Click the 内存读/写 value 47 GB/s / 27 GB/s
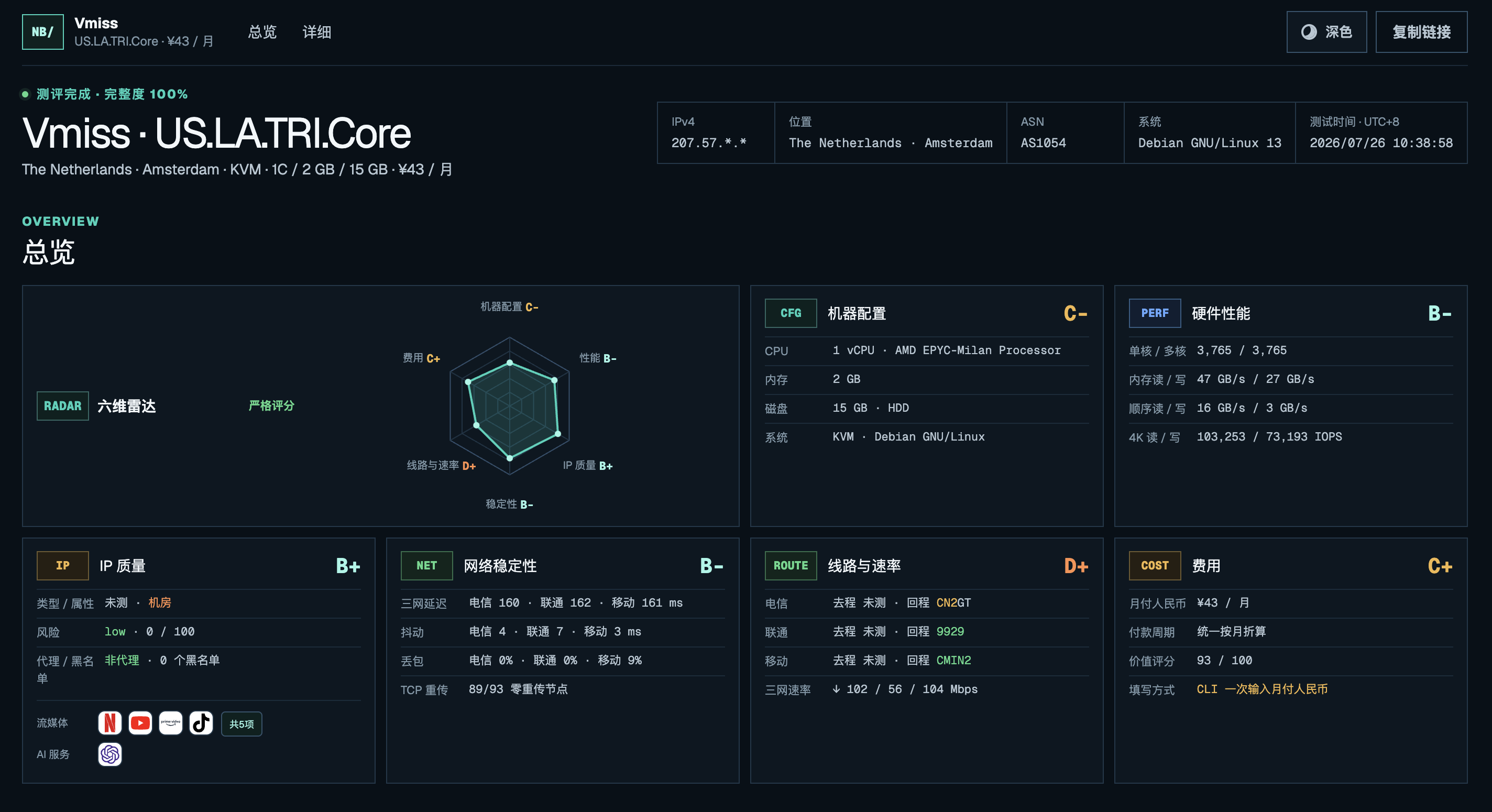 click(x=1255, y=379)
